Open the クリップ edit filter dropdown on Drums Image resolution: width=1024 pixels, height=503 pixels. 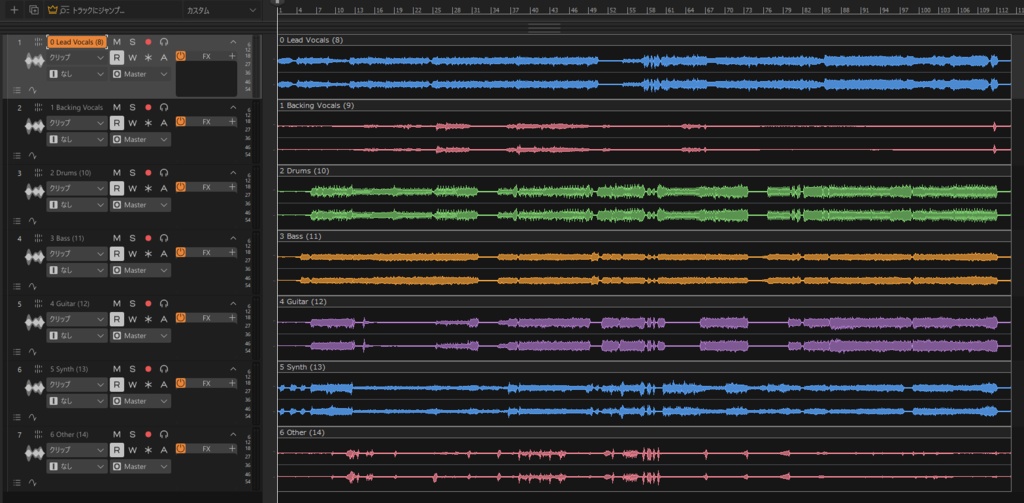pos(76,188)
